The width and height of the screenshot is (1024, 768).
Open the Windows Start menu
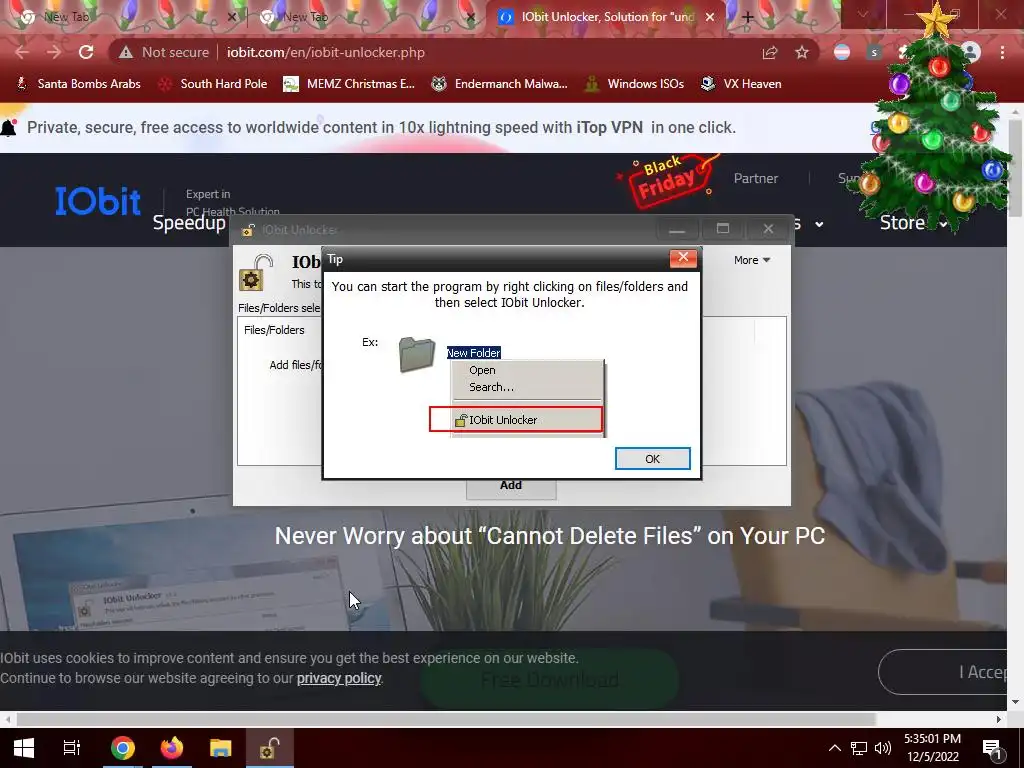pos(24,748)
